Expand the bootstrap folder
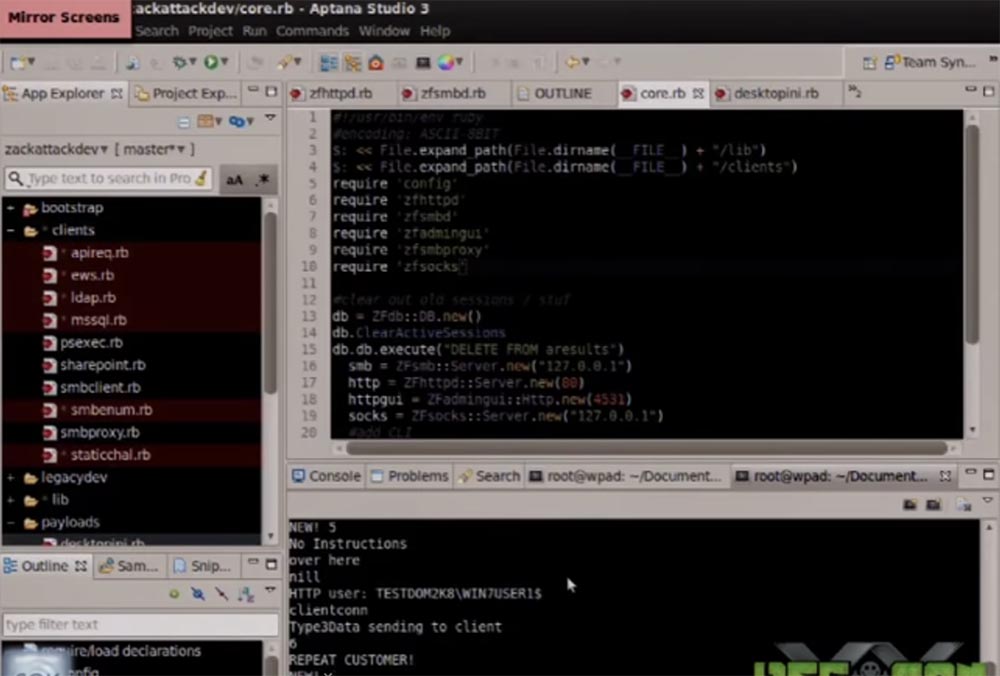1000x676 pixels. tap(11, 208)
